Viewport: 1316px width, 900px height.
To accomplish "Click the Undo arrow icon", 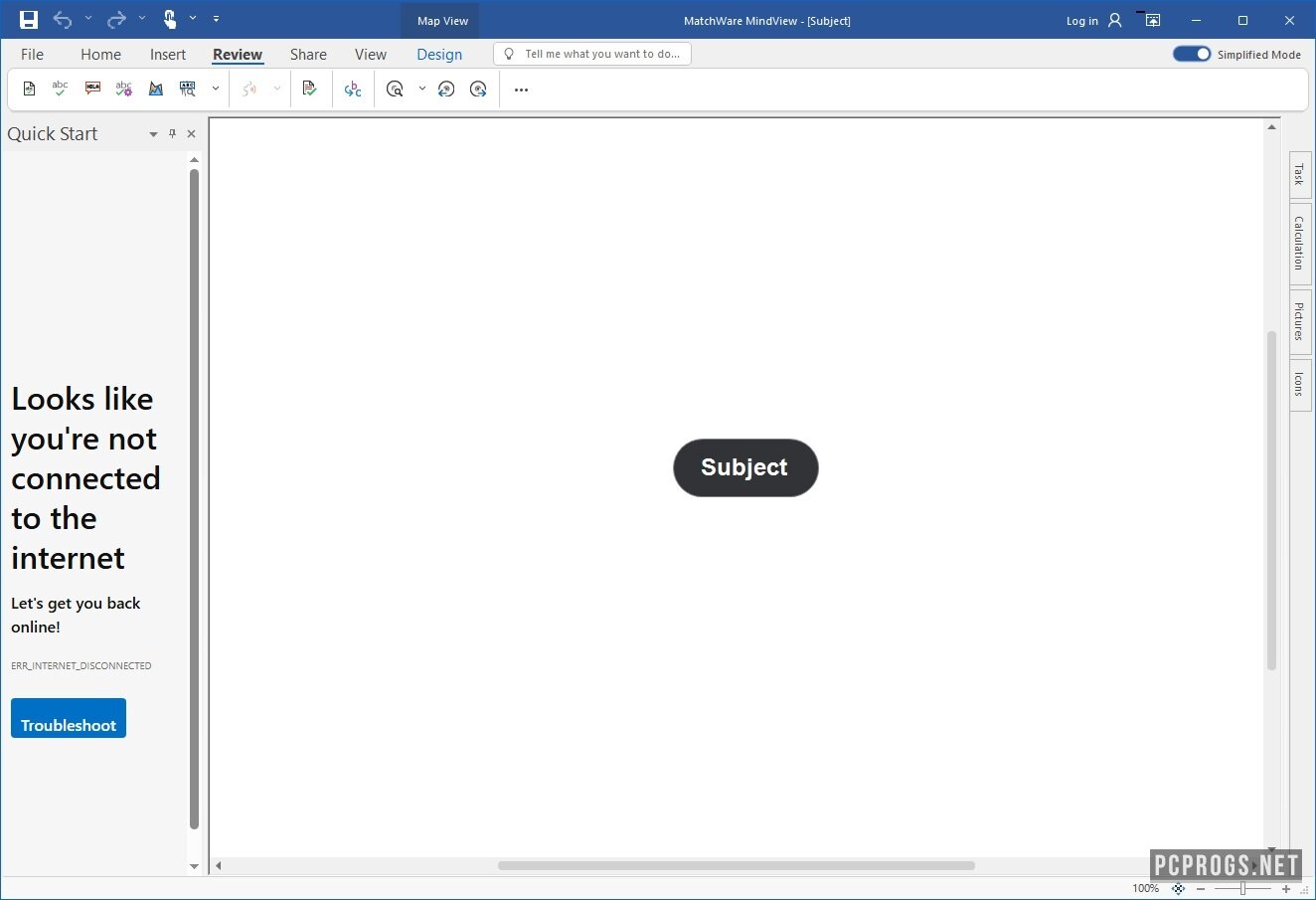I will pyautogui.click(x=63, y=20).
